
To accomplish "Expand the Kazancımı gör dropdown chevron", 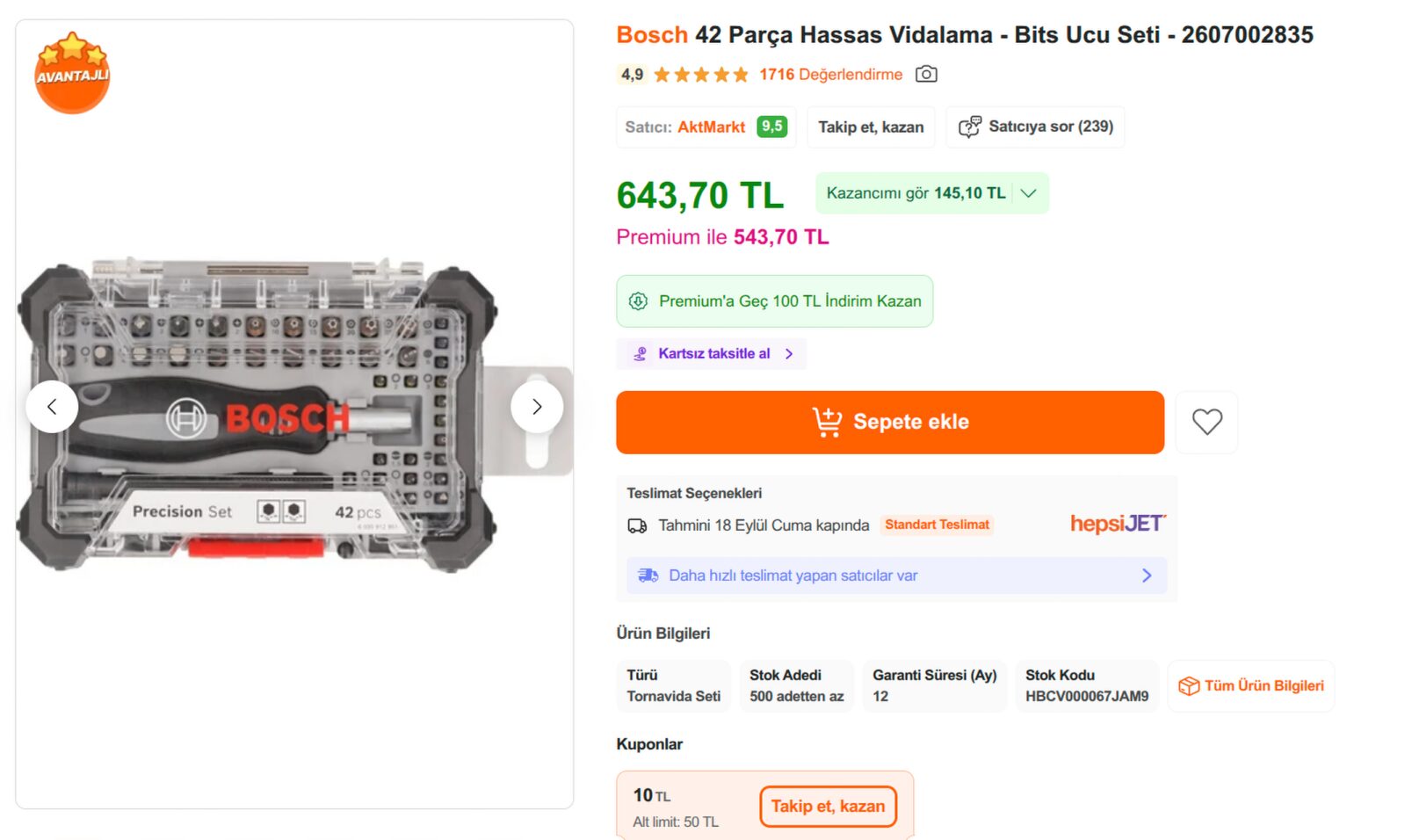I will (1029, 193).
